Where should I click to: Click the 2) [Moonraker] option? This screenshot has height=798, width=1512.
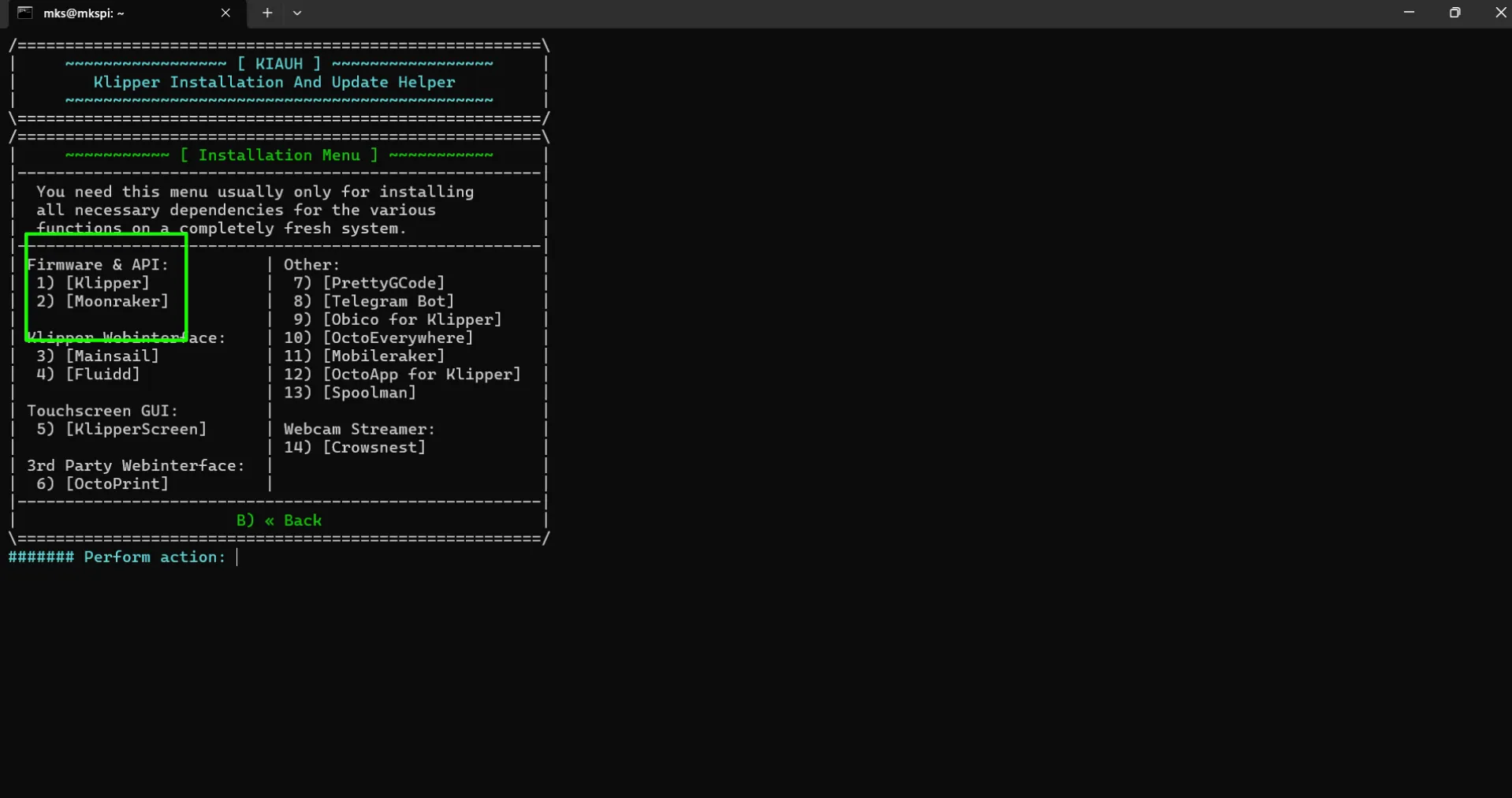pos(102,301)
